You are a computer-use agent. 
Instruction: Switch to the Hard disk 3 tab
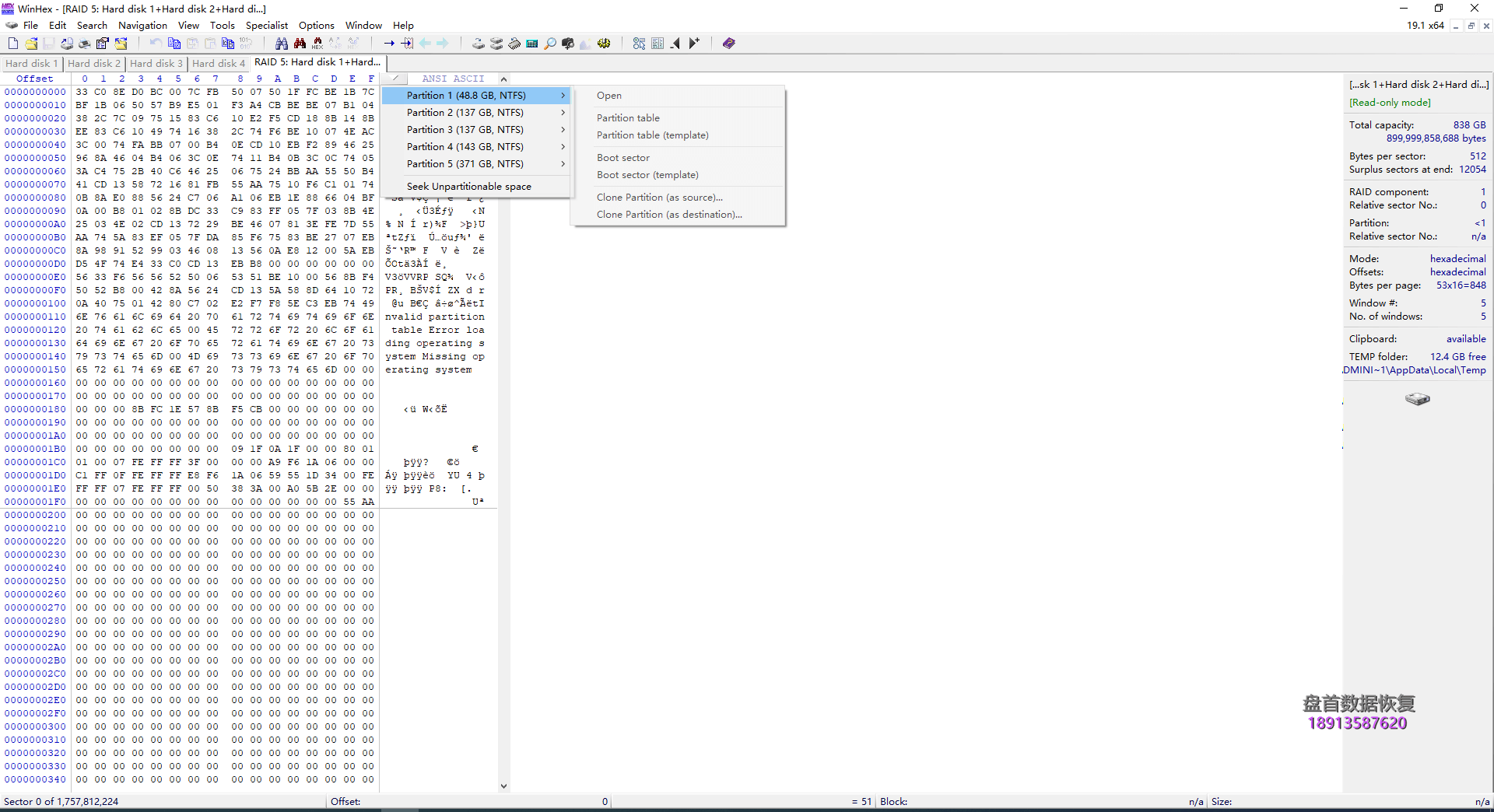tap(156, 64)
